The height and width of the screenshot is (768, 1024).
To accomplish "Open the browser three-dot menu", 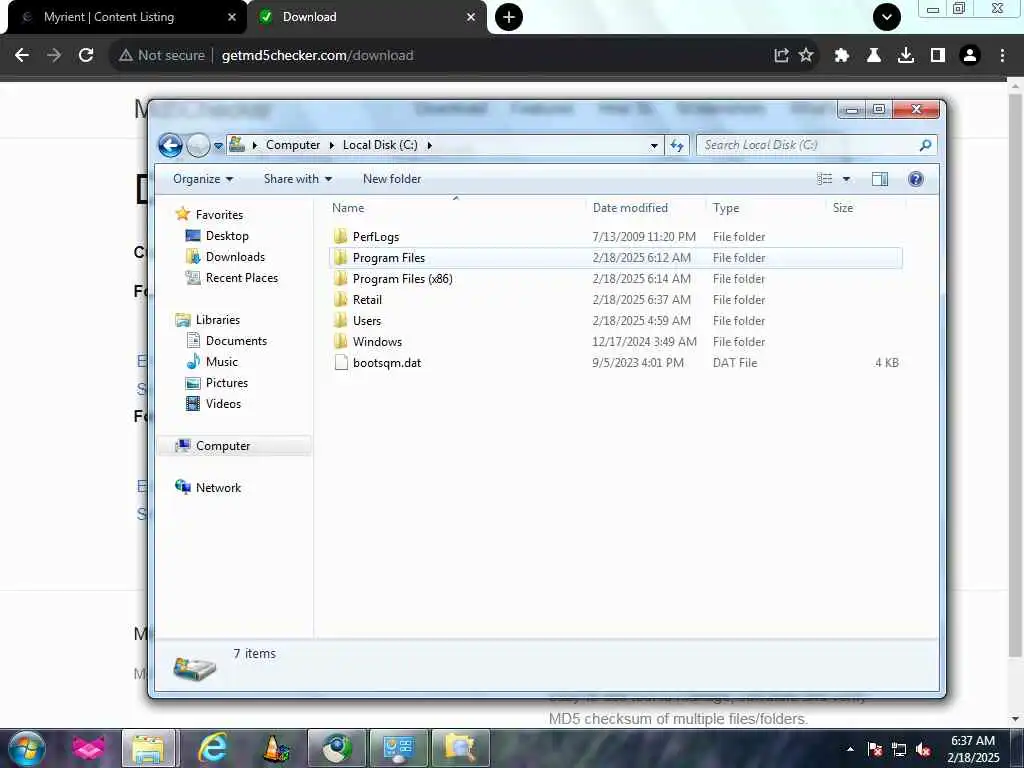I will (1002, 56).
